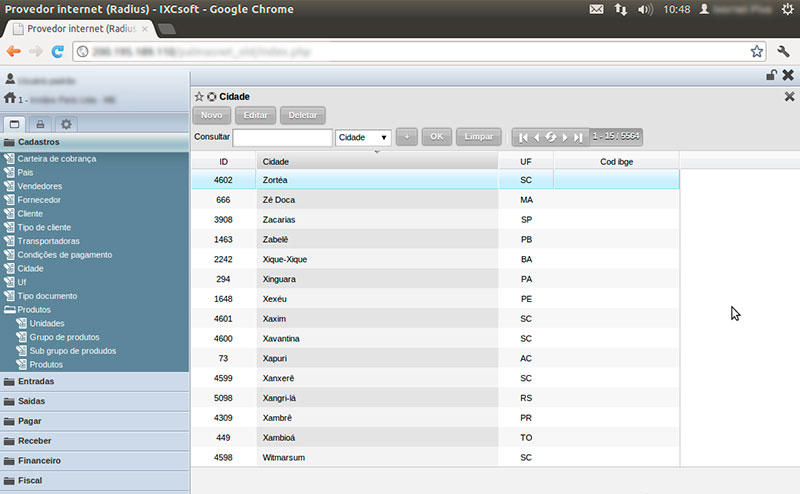Select the window icon sidebar tab

[x=14, y=124]
